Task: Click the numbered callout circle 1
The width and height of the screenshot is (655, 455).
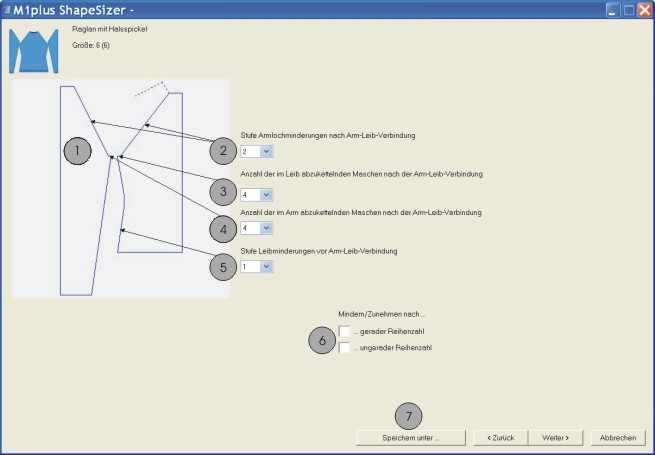Action: [77, 152]
